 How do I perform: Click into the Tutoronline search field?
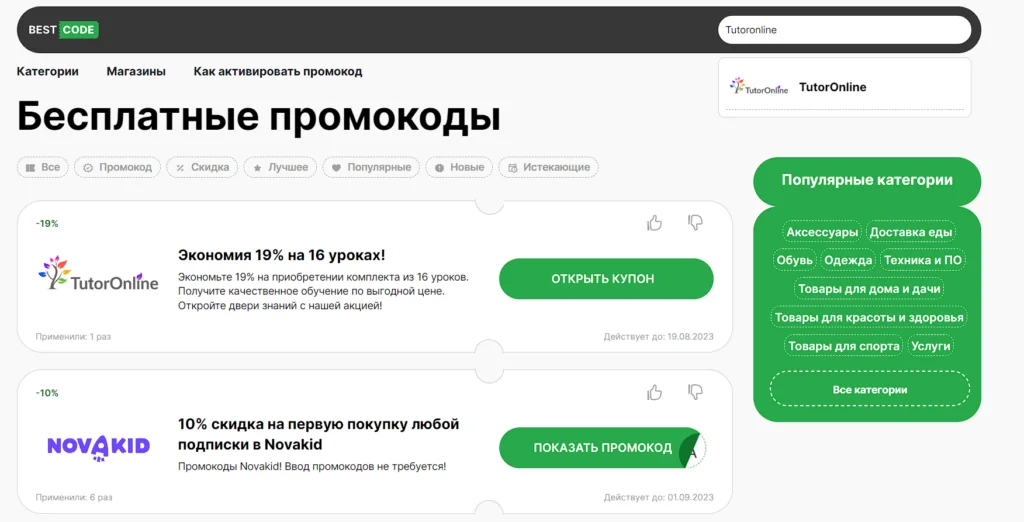[843, 30]
